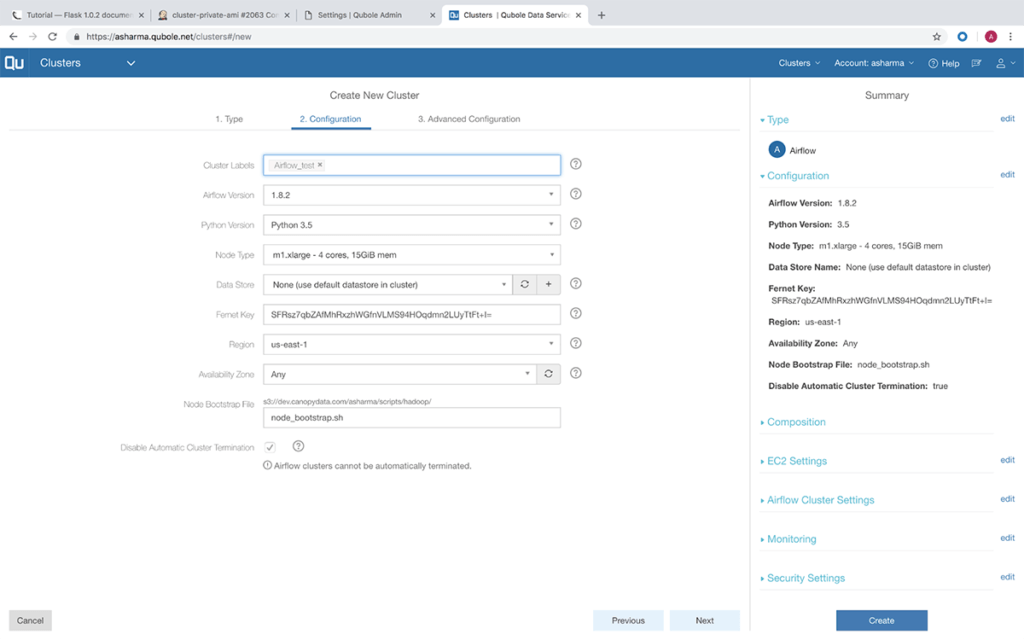Open the Node Type dropdown
This screenshot has height=640, width=1024.
tap(411, 255)
